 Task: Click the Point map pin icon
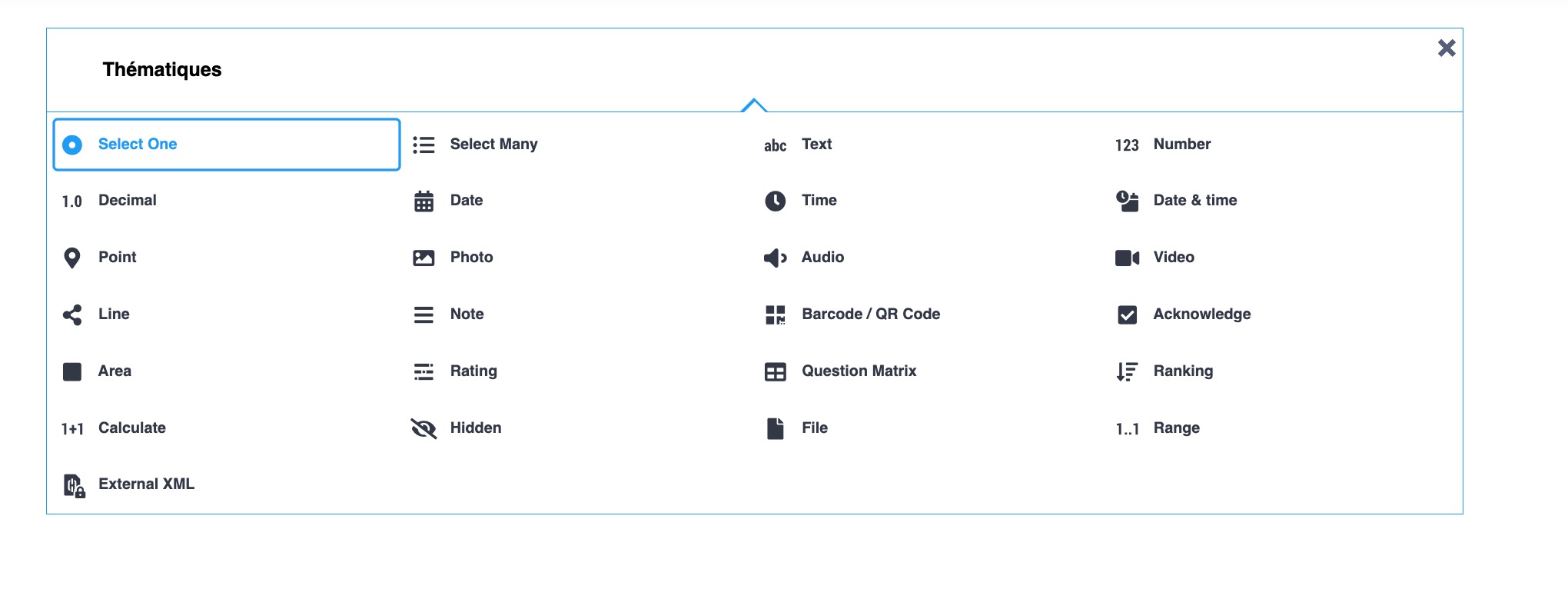pyautogui.click(x=72, y=258)
